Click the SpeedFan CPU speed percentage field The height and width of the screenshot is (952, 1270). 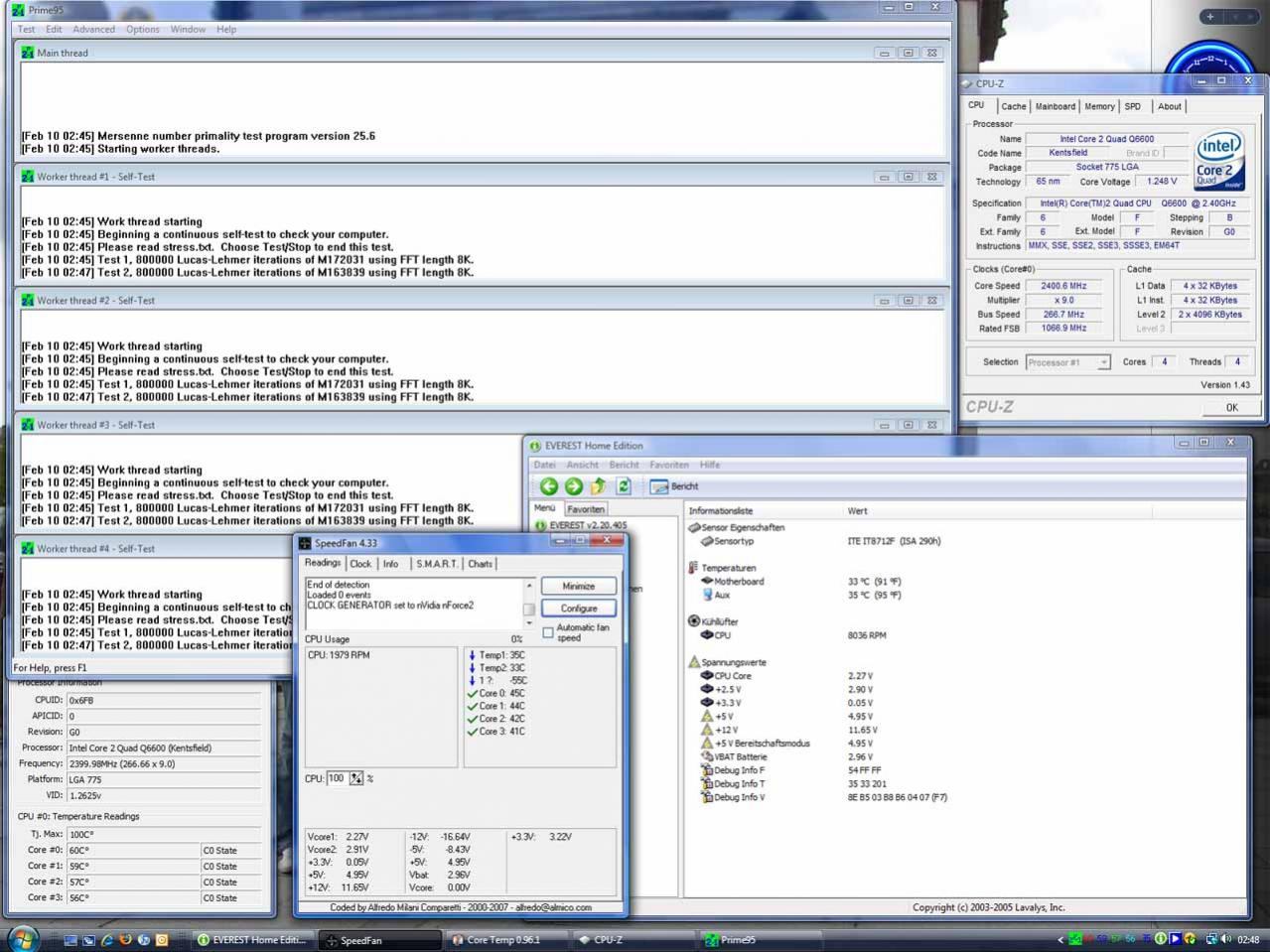337,778
